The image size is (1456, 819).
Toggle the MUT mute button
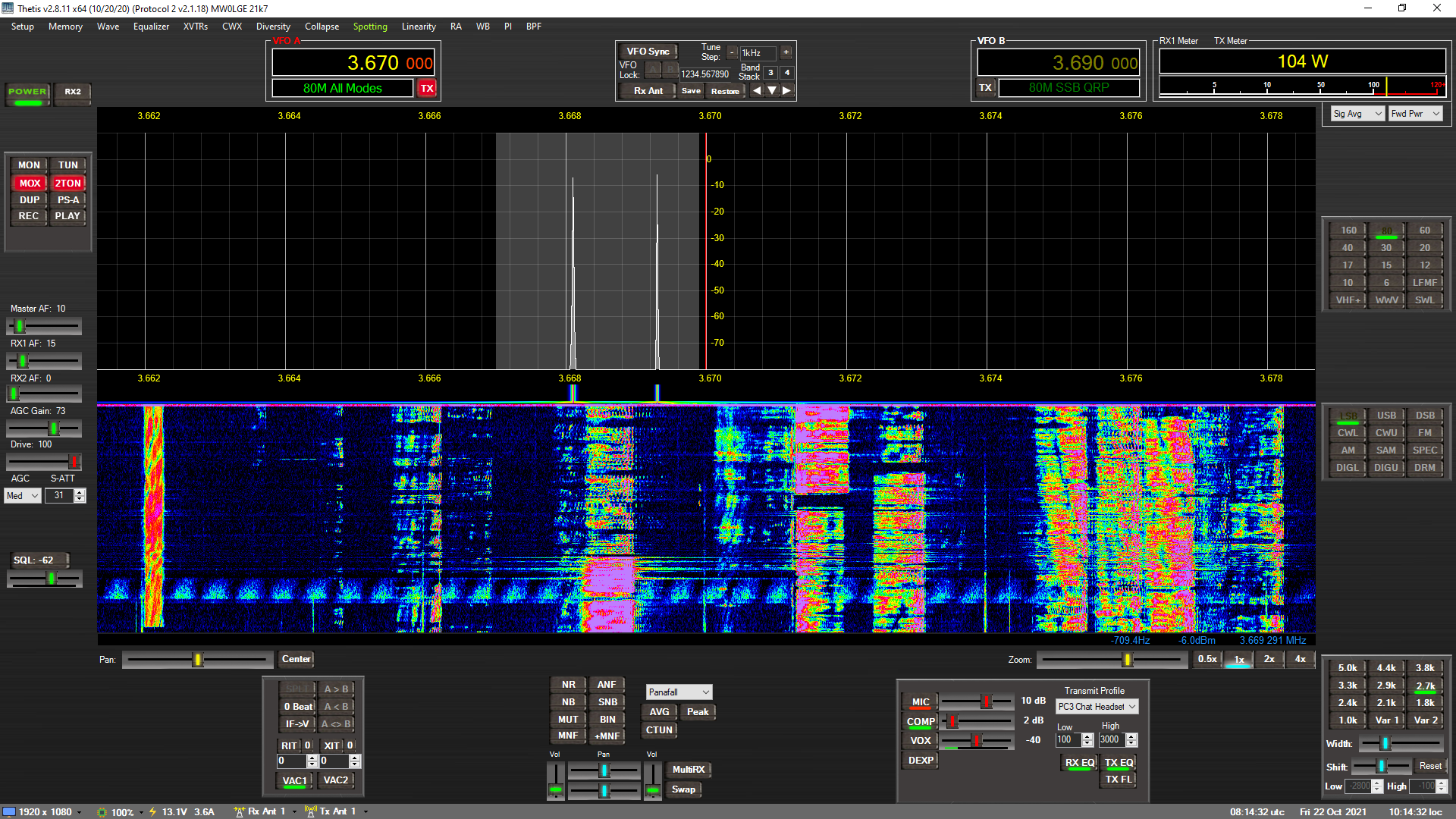(568, 719)
